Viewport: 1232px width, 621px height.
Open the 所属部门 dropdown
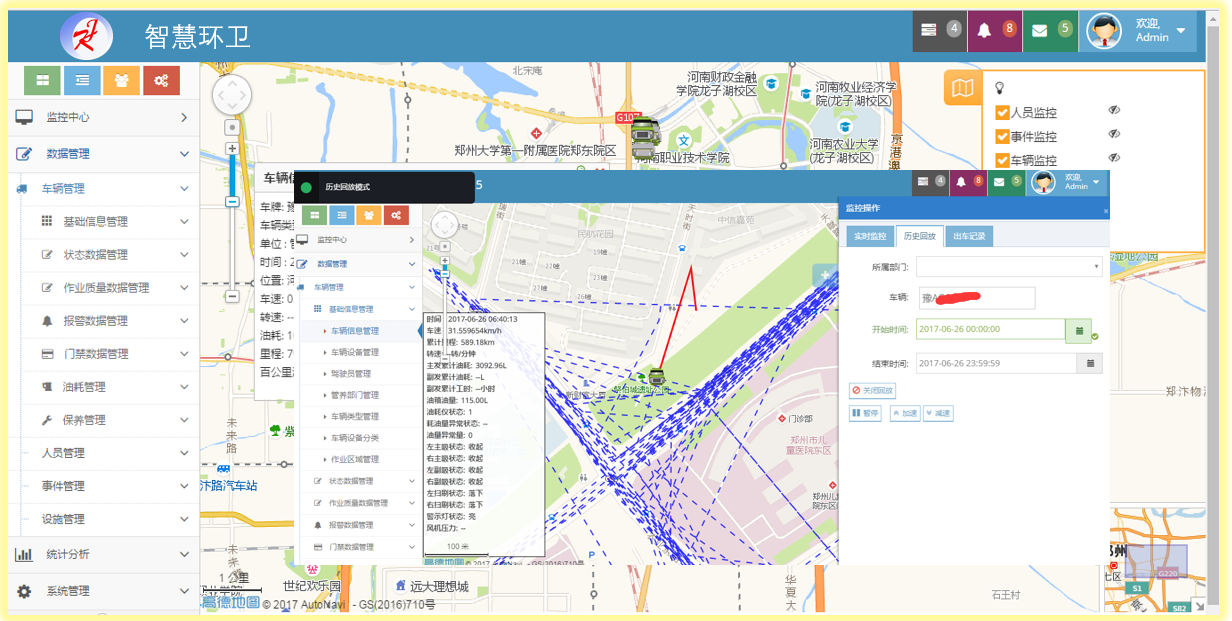point(1008,267)
